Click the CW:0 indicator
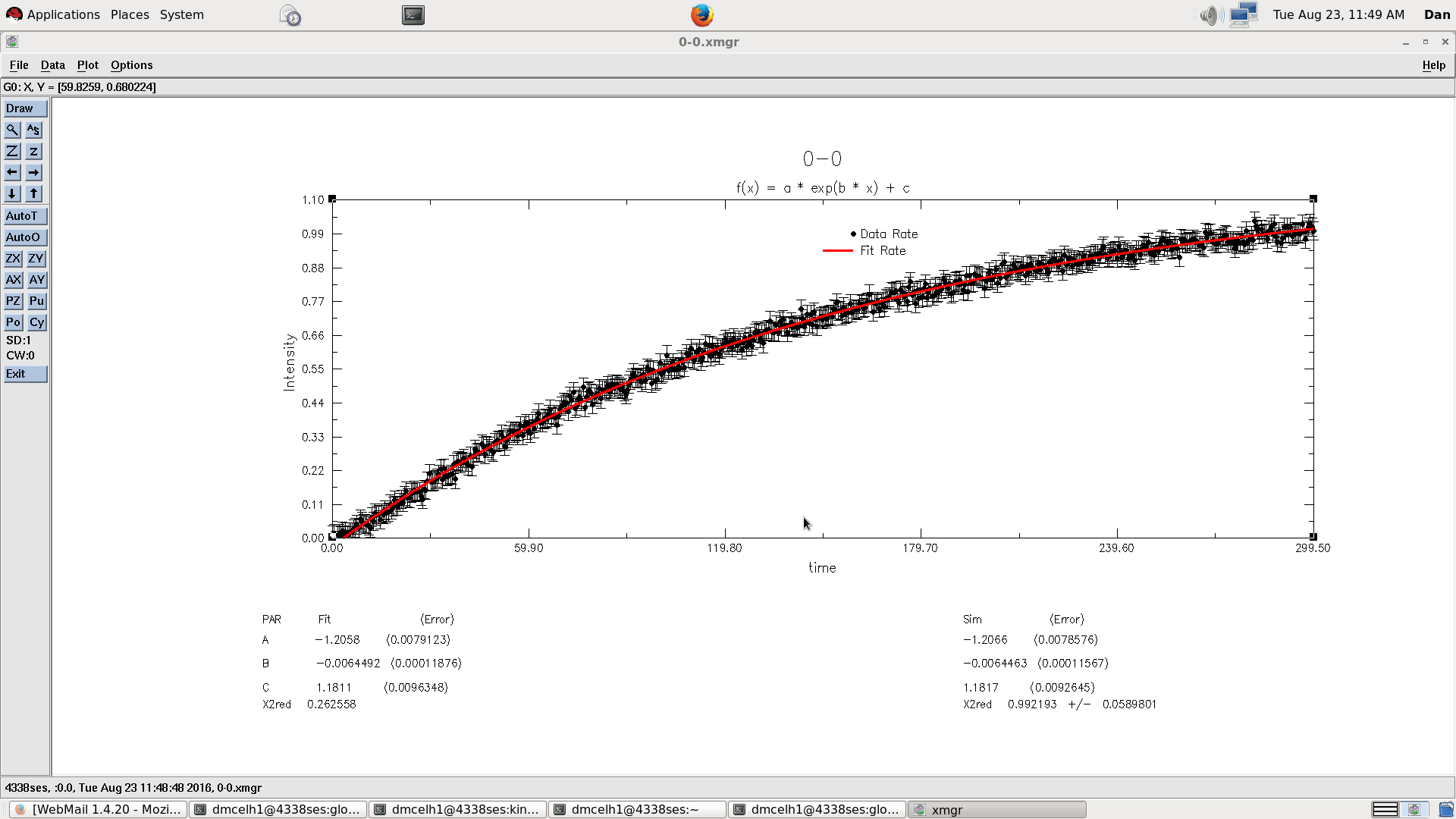The image size is (1456, 819). click(20, 356)
